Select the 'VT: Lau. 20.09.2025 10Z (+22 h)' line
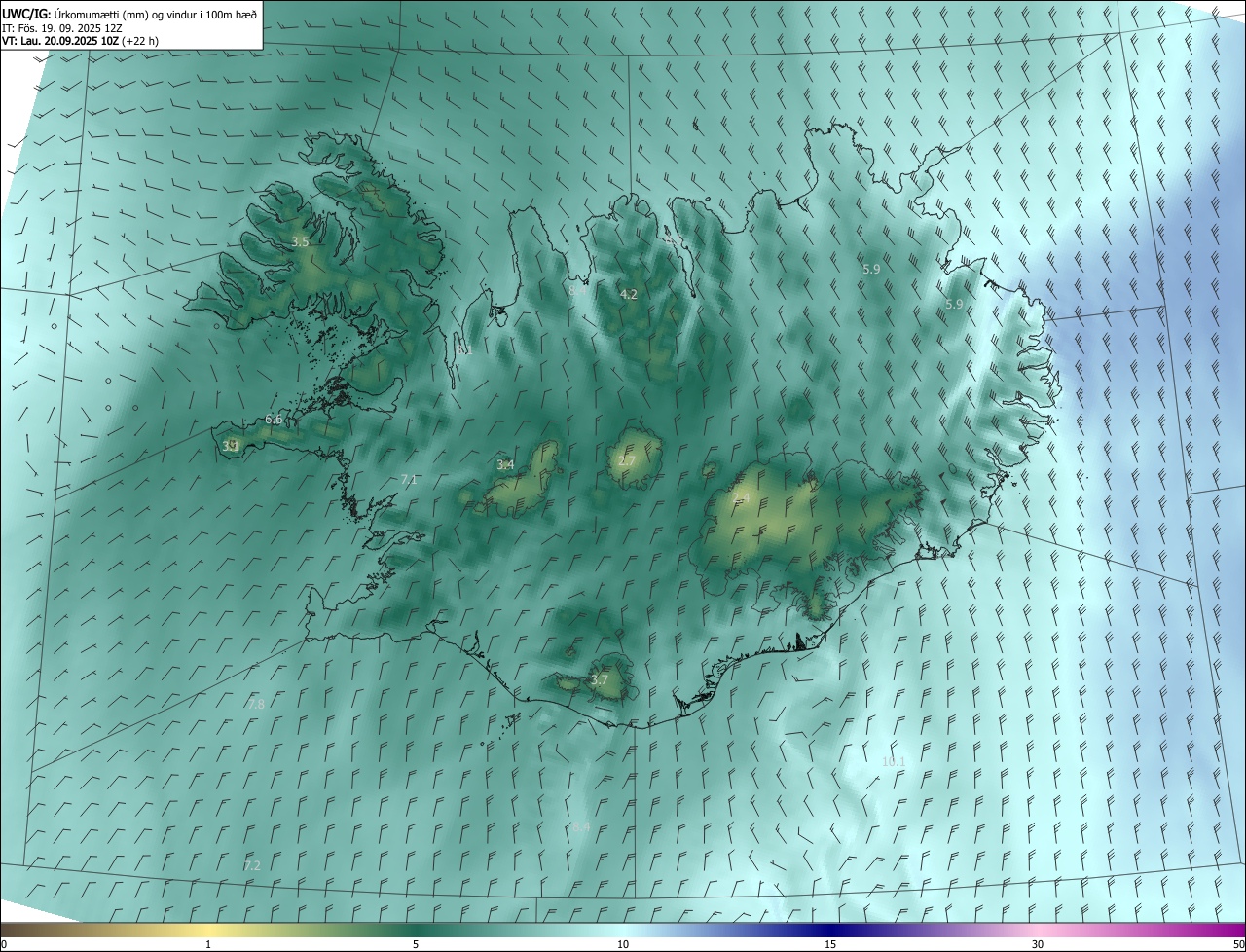Screen dimensions: 1246x952 80,41
